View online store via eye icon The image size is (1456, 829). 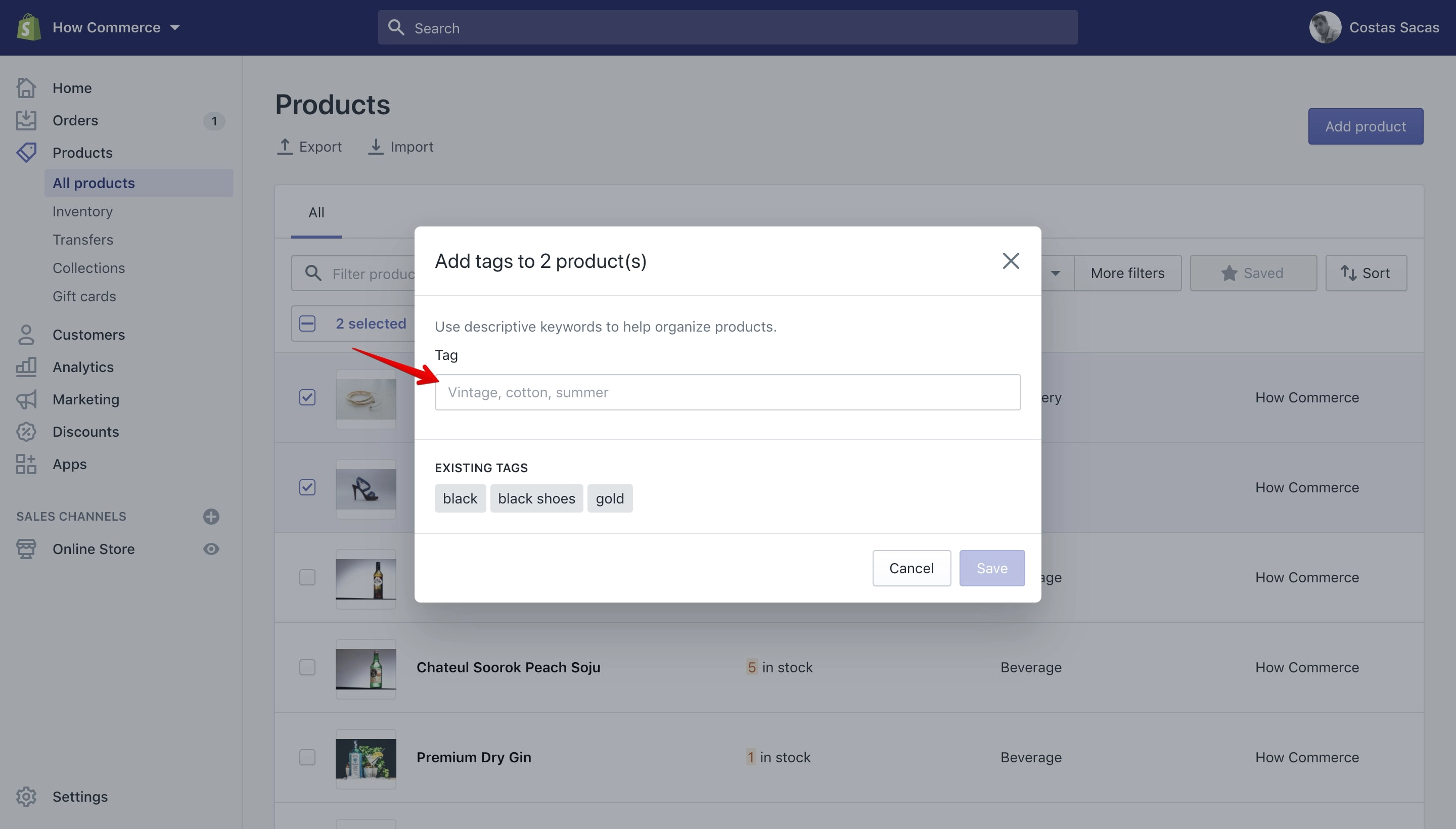click(211, 549)
